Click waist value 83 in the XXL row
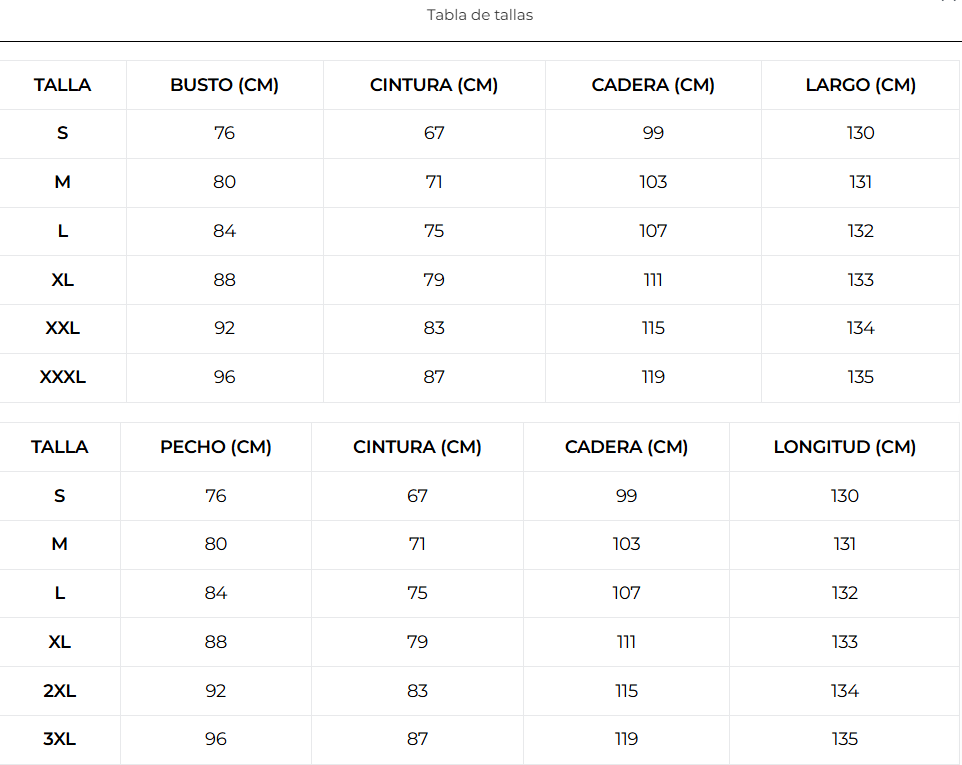 click(434, 328)
